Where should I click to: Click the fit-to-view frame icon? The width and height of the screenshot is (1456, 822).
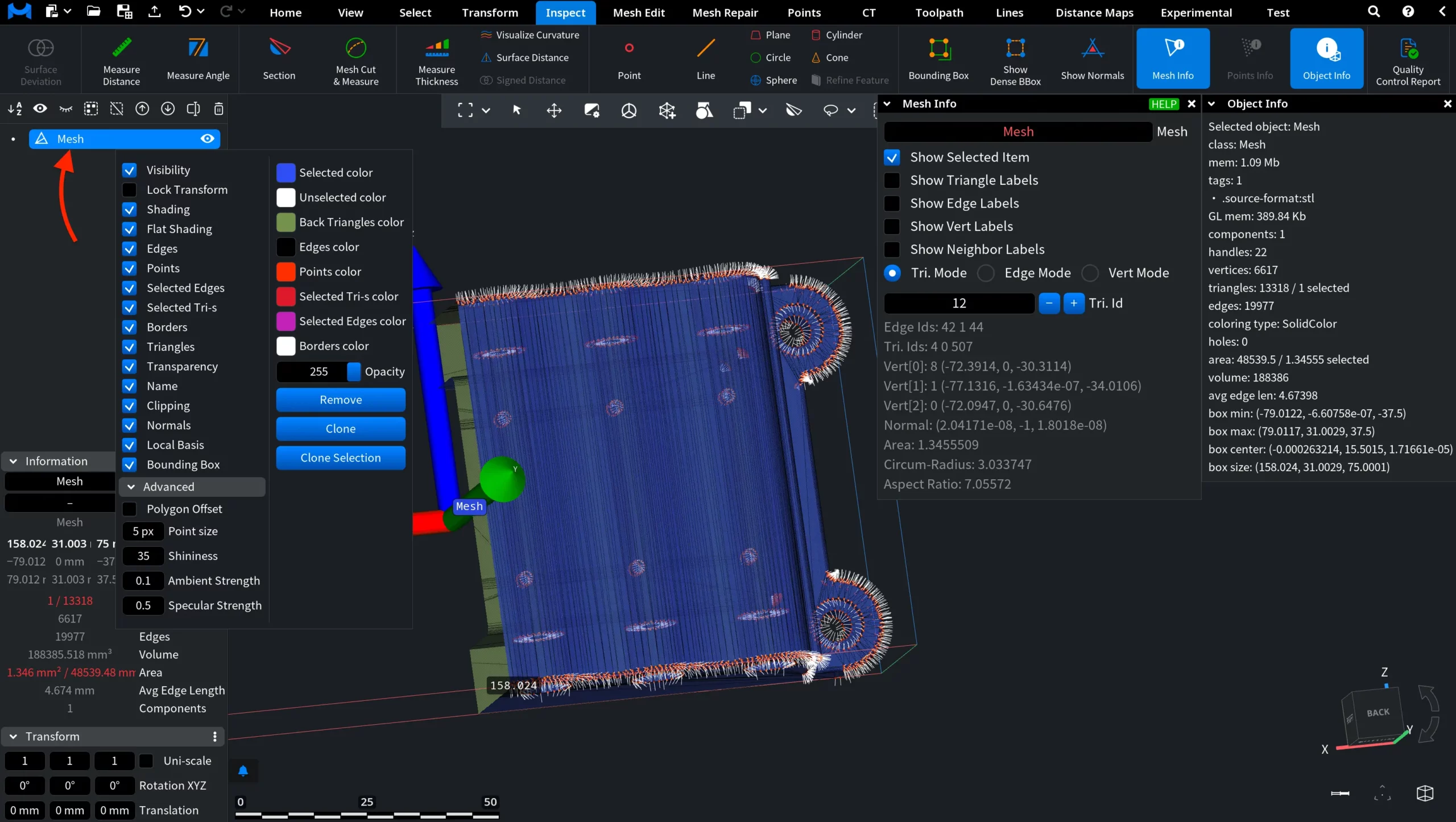click(465, 110)
